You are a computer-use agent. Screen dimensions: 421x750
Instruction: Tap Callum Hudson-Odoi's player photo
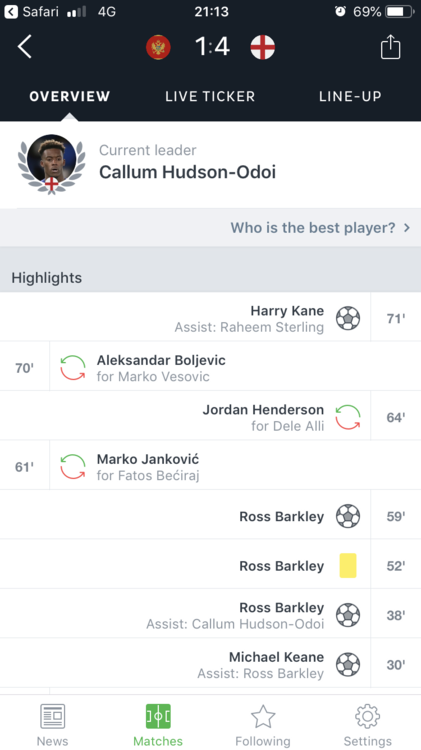pos(52,163)
